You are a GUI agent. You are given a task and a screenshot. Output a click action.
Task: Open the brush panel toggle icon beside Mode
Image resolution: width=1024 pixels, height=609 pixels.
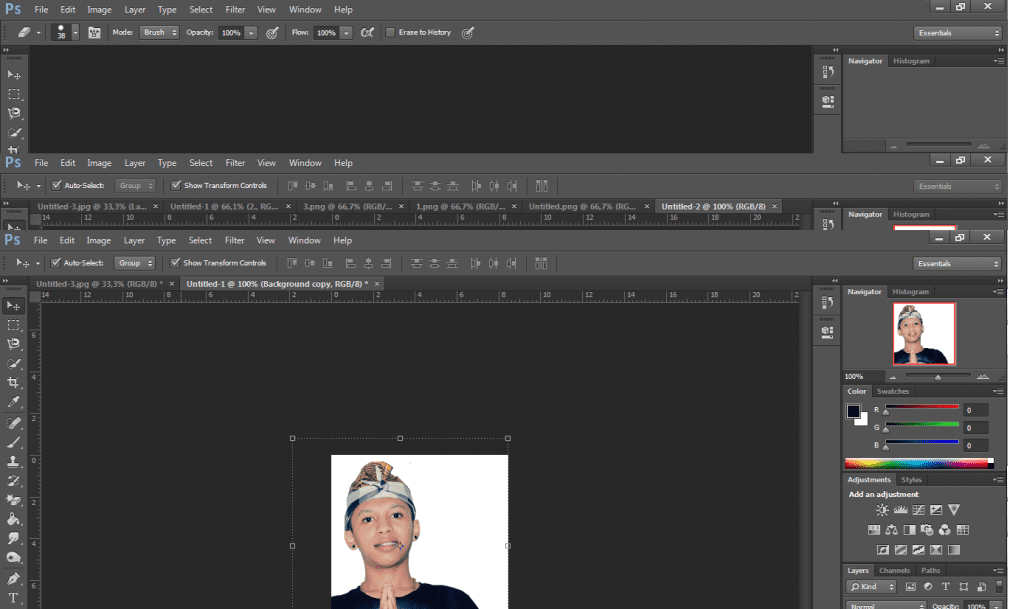[x=95, y=32]
